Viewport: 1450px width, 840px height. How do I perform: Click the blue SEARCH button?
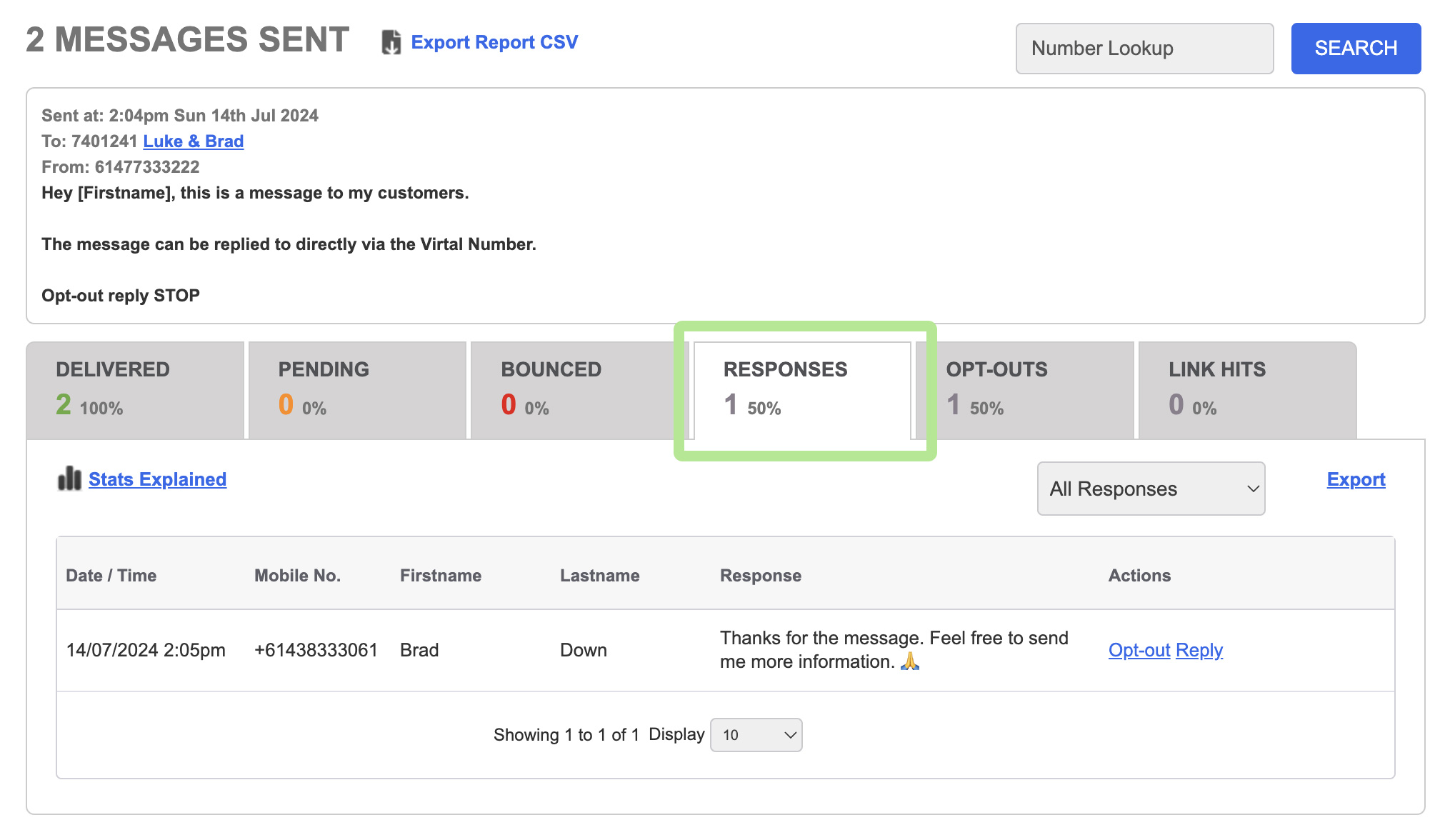[1356, 49]
